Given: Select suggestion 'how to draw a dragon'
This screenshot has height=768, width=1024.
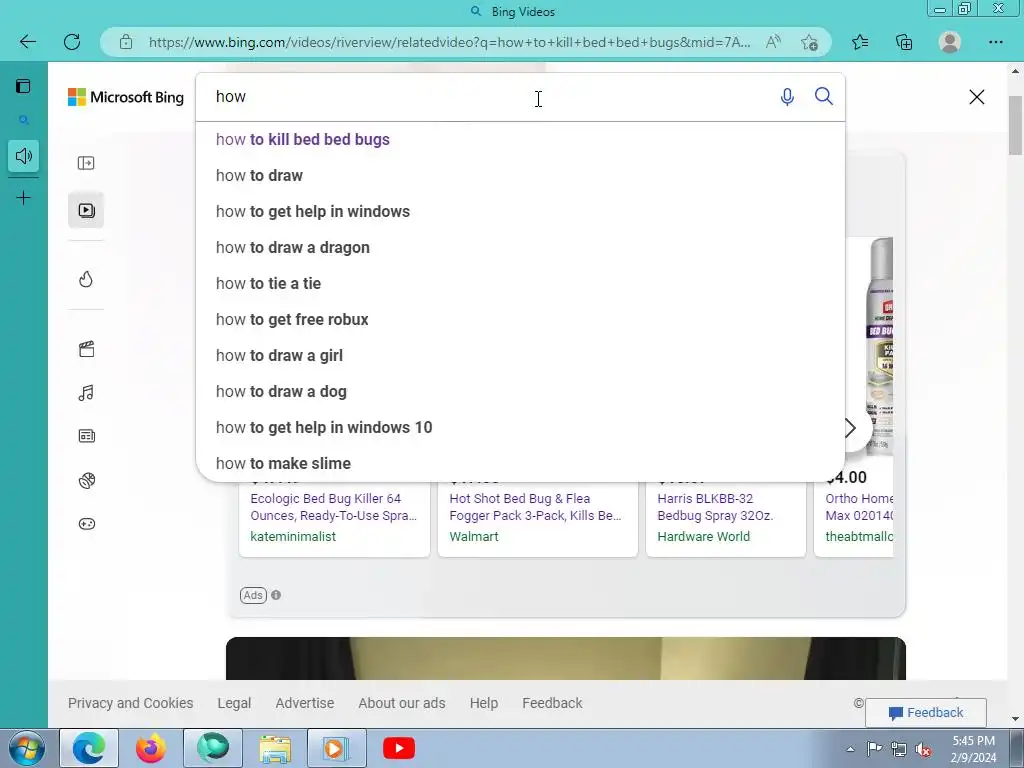Looking at the screenshot, I should (520, 248).
